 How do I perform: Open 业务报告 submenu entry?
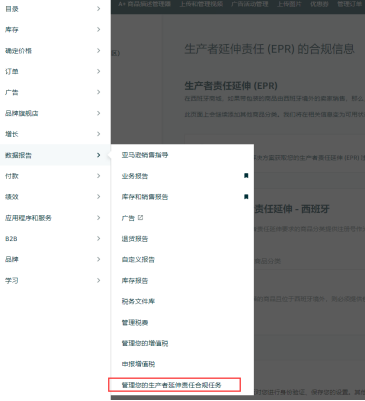[135, 176]
